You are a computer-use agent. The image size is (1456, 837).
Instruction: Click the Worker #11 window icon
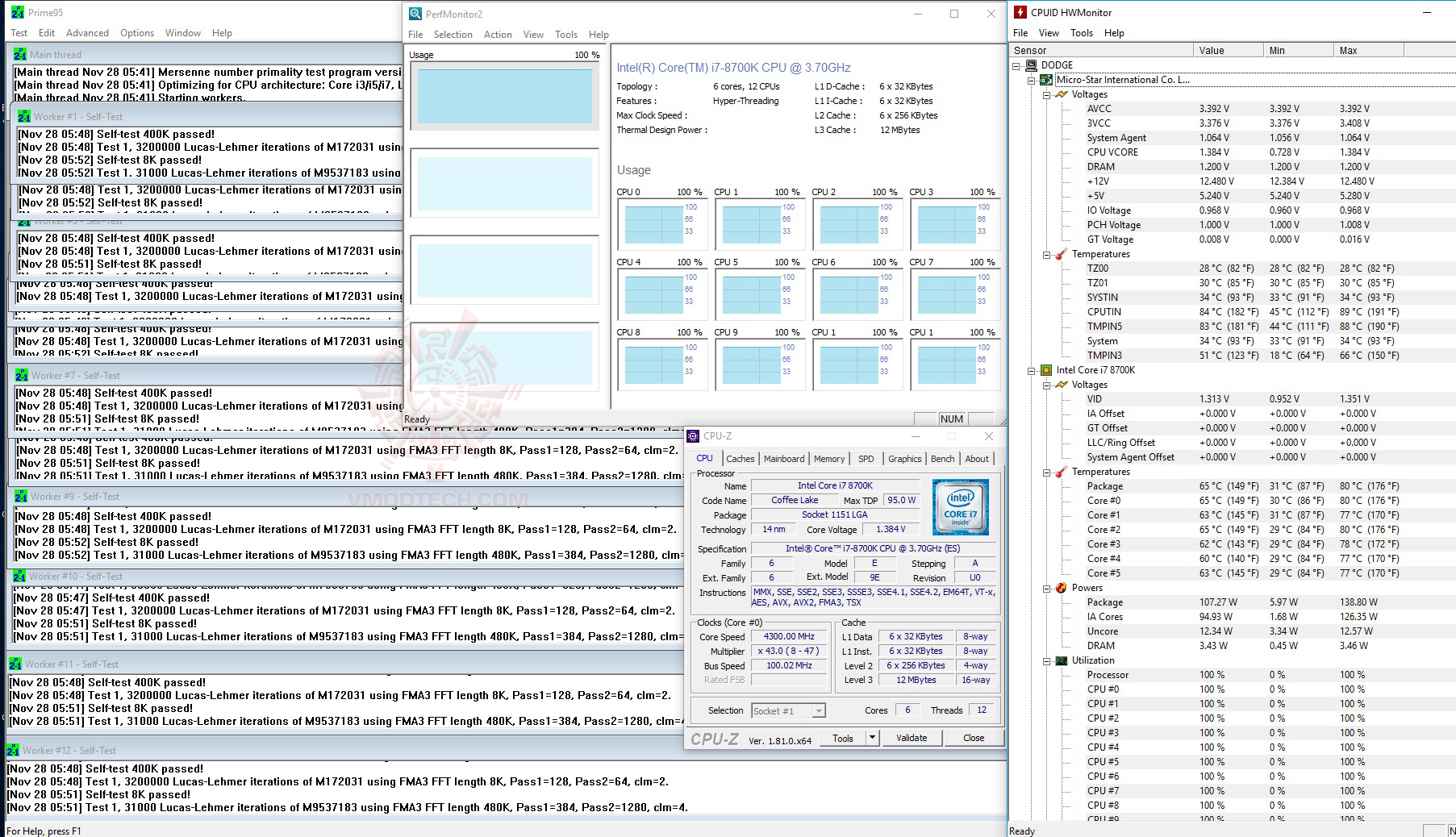[15, 664]
